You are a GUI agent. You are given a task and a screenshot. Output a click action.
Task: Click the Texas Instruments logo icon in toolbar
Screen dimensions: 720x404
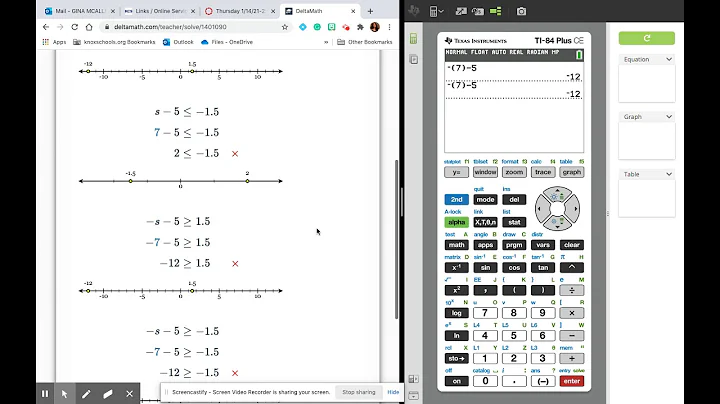[413, 11]
